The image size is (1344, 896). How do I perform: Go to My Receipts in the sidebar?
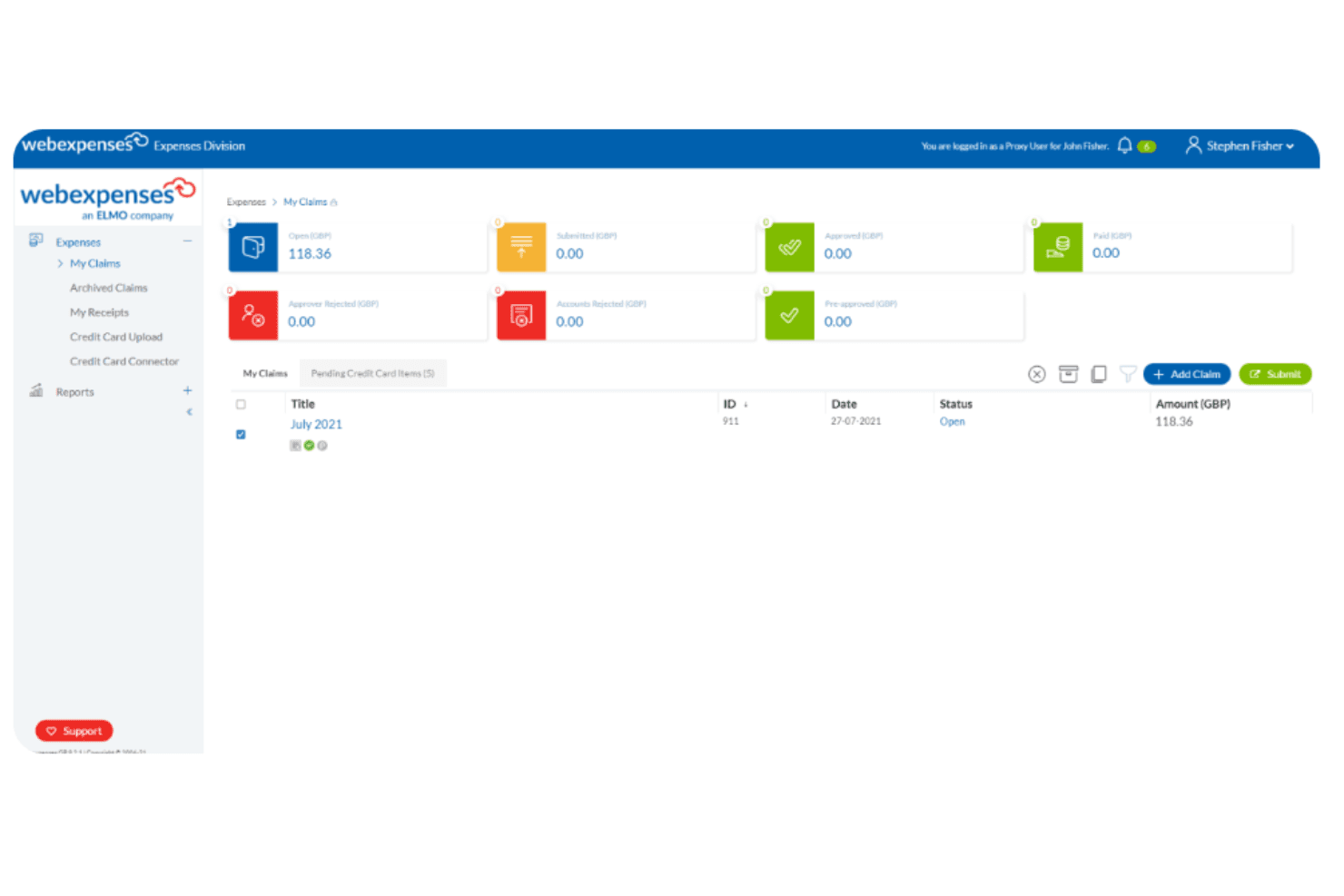coord(99,312)
